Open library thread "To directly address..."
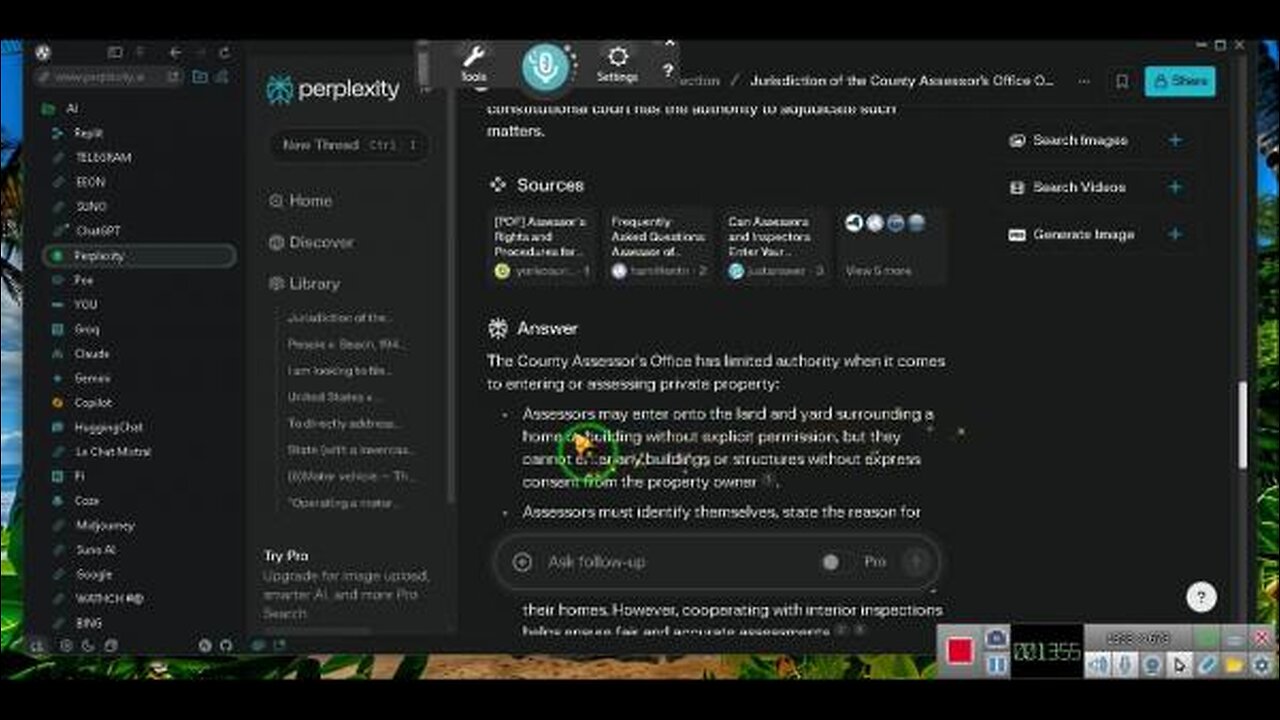 (x=343, y=423)
